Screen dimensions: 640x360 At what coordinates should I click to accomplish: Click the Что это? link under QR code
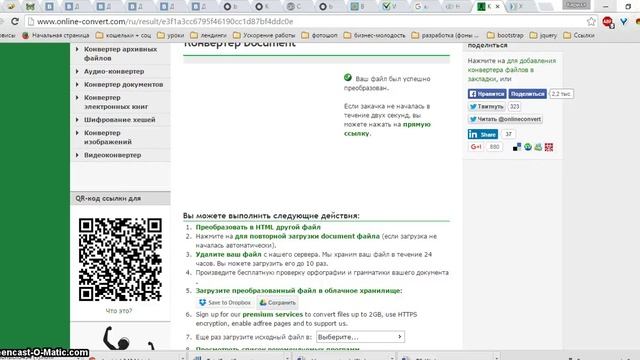(x=119, y=311)
